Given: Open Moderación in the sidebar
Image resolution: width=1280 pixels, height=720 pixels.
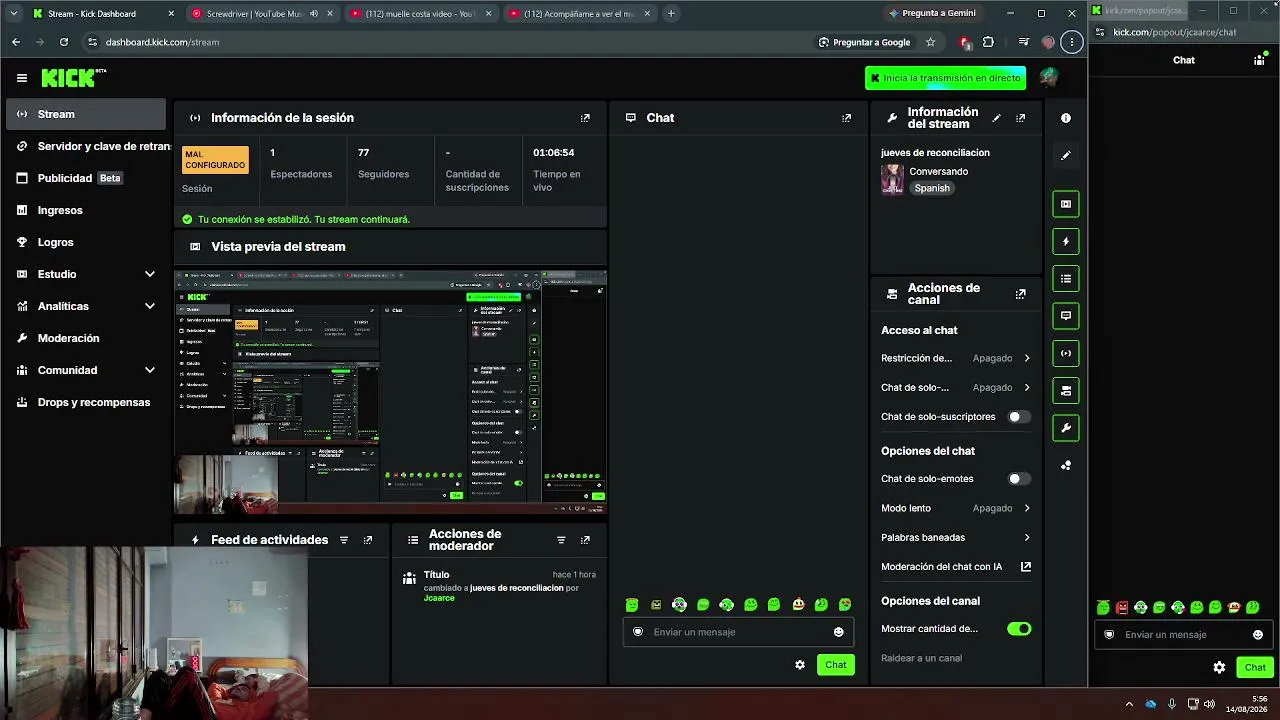Looking at the screenshot, I should pos(86,338).
